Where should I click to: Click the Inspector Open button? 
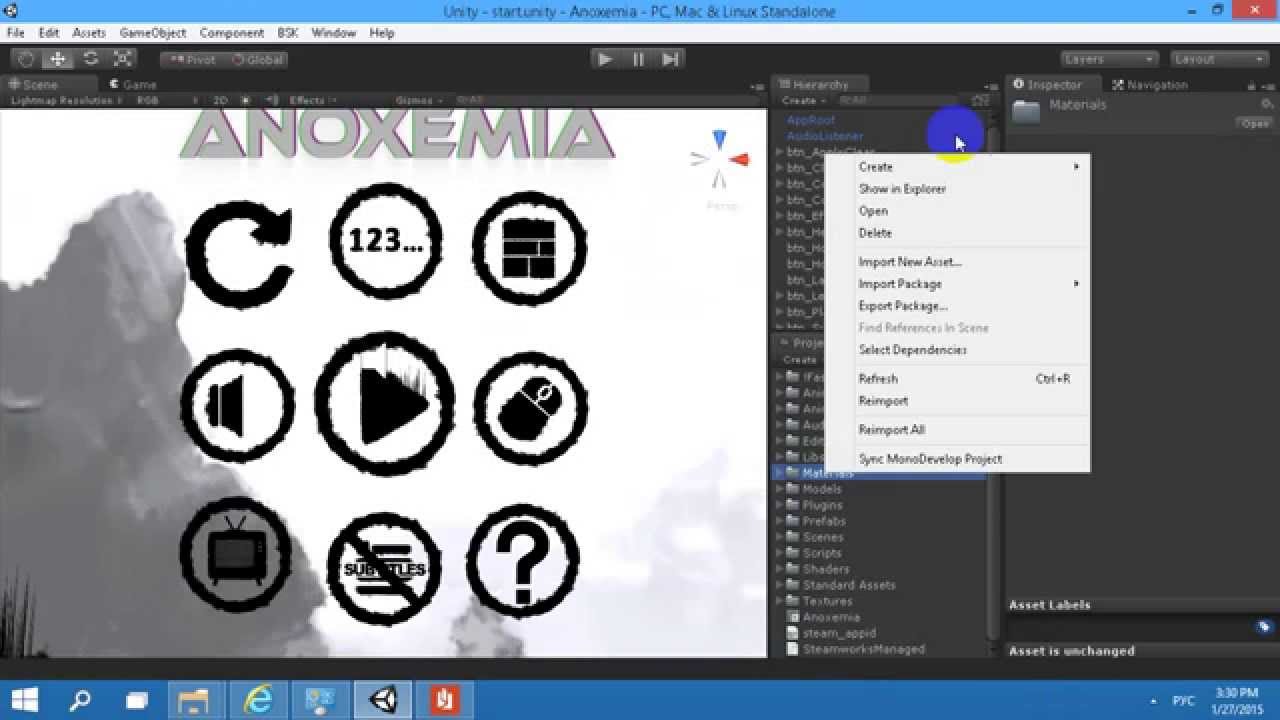click(1254, 124)
